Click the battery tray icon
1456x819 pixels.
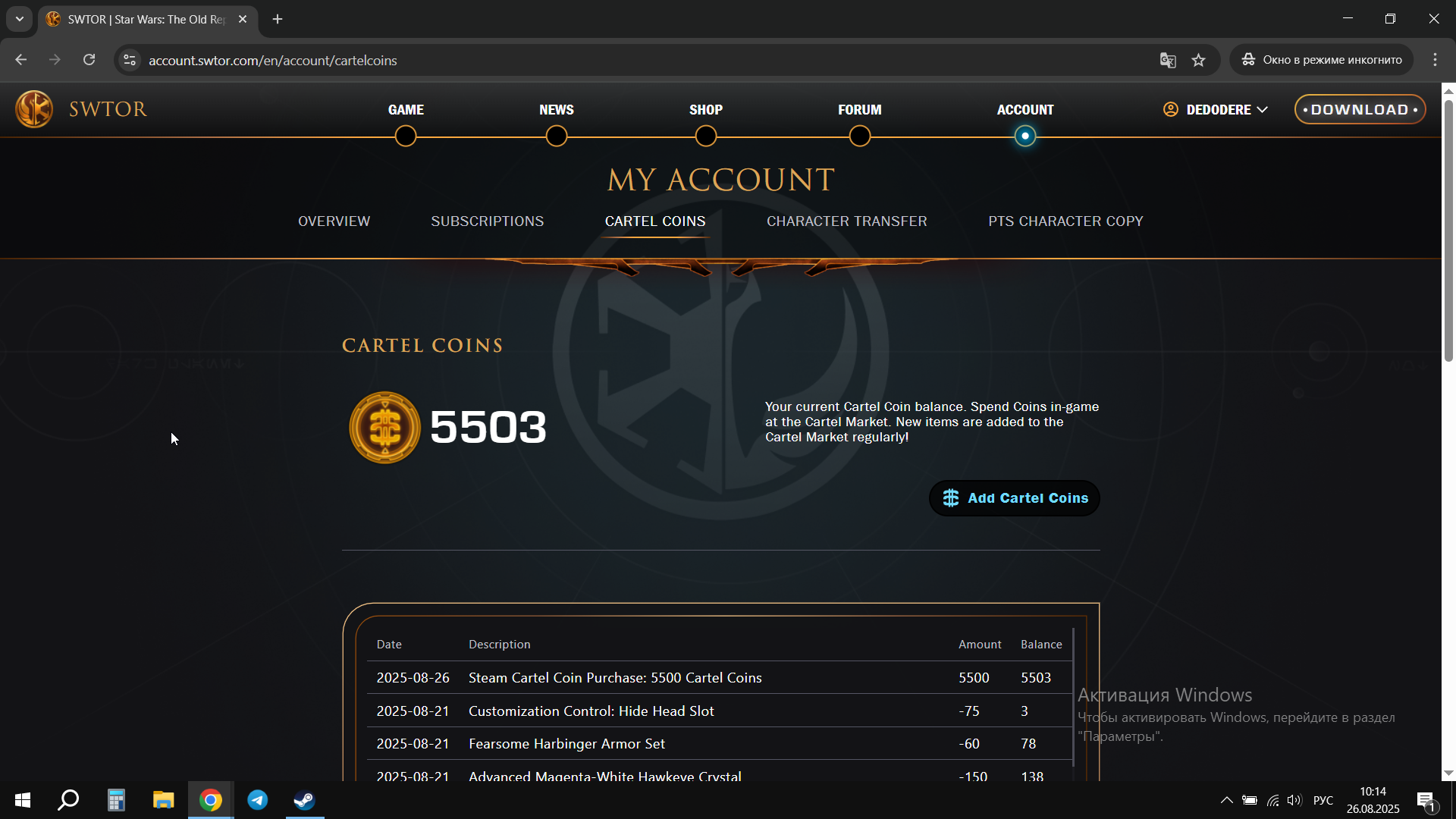coord(1250,800)
